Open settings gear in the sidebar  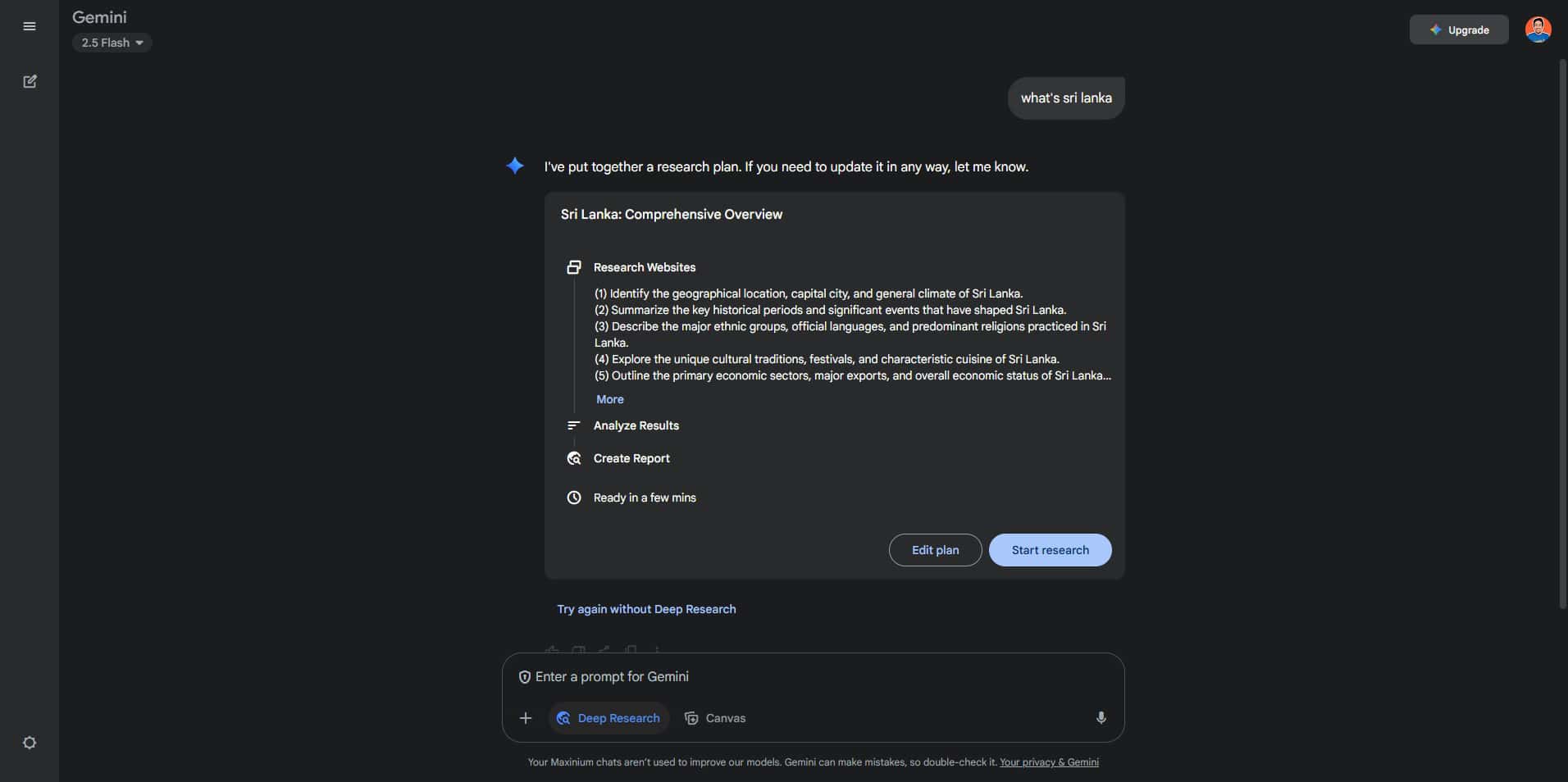tap(30, 743)
